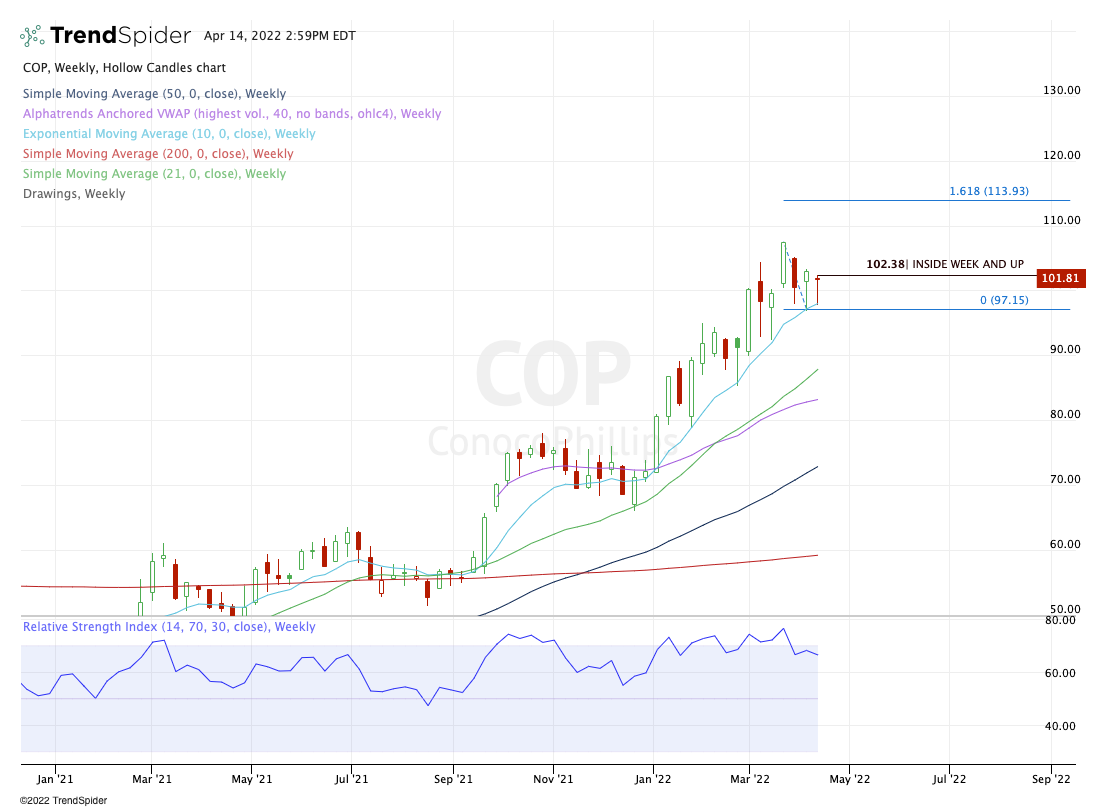Click the 50.00 price axis label
Screen dimensions: 1106x810
click(x=1065, y=608)
